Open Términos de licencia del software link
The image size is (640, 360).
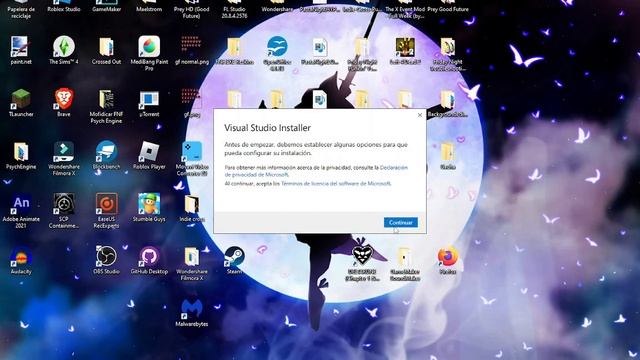336,184
